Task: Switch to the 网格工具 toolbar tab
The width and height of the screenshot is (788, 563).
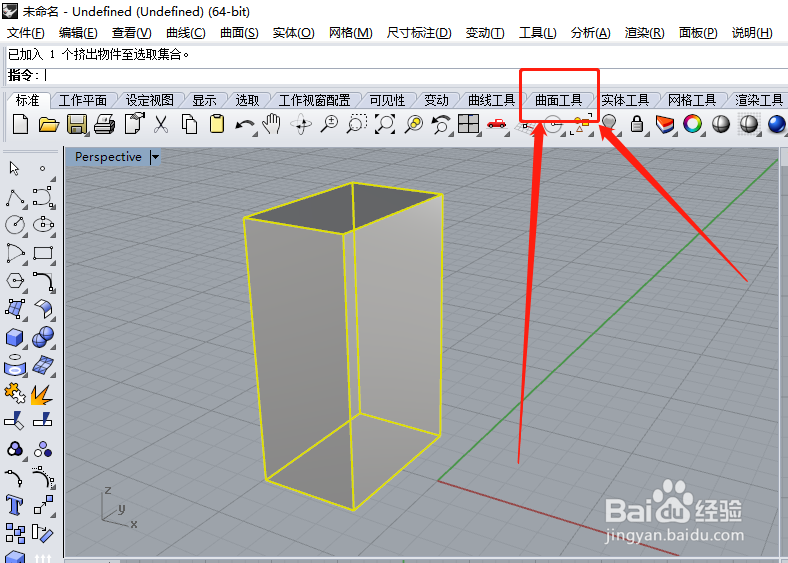Action: point(692,101)
